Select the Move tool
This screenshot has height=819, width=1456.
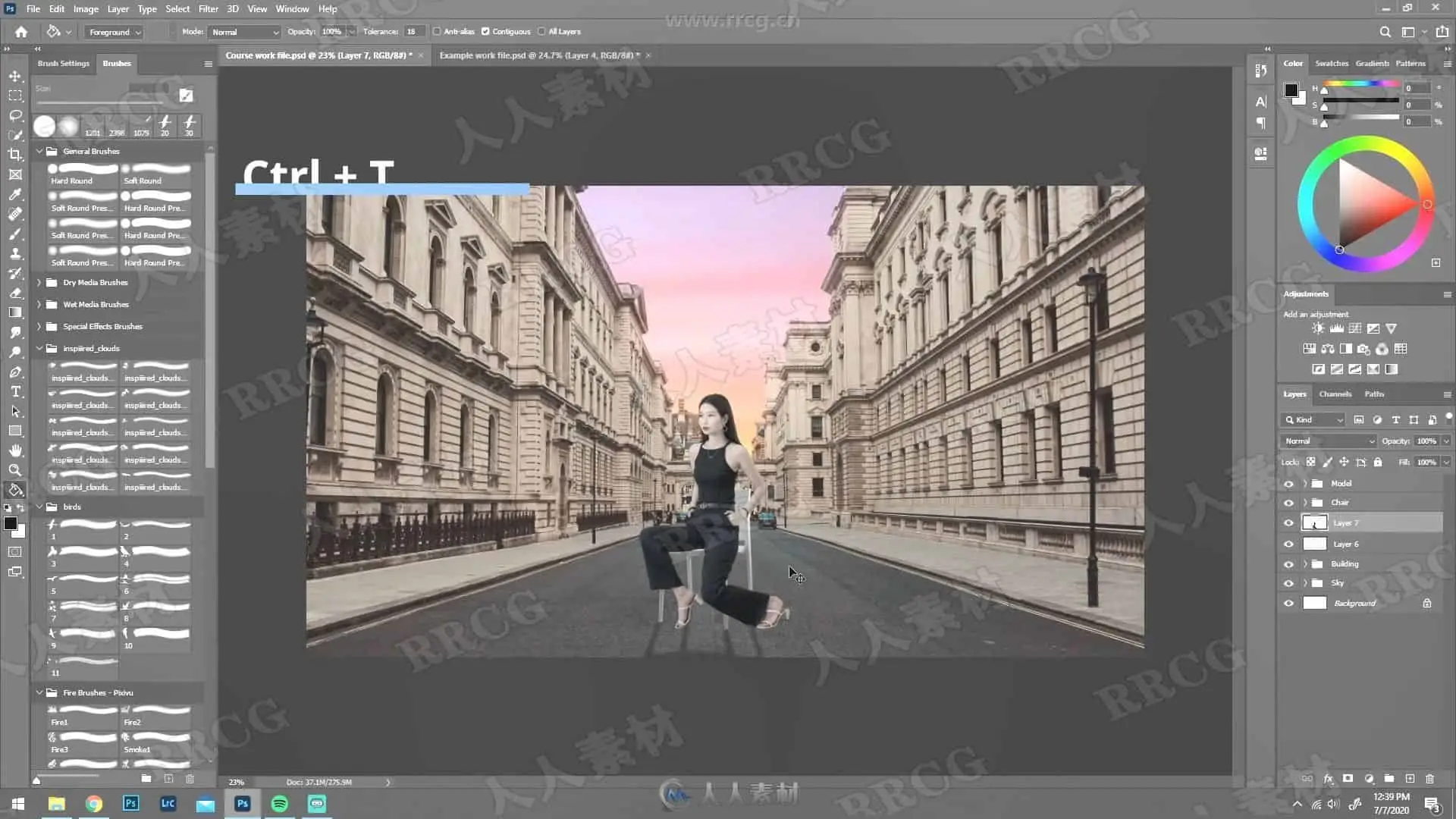[15, 77]
